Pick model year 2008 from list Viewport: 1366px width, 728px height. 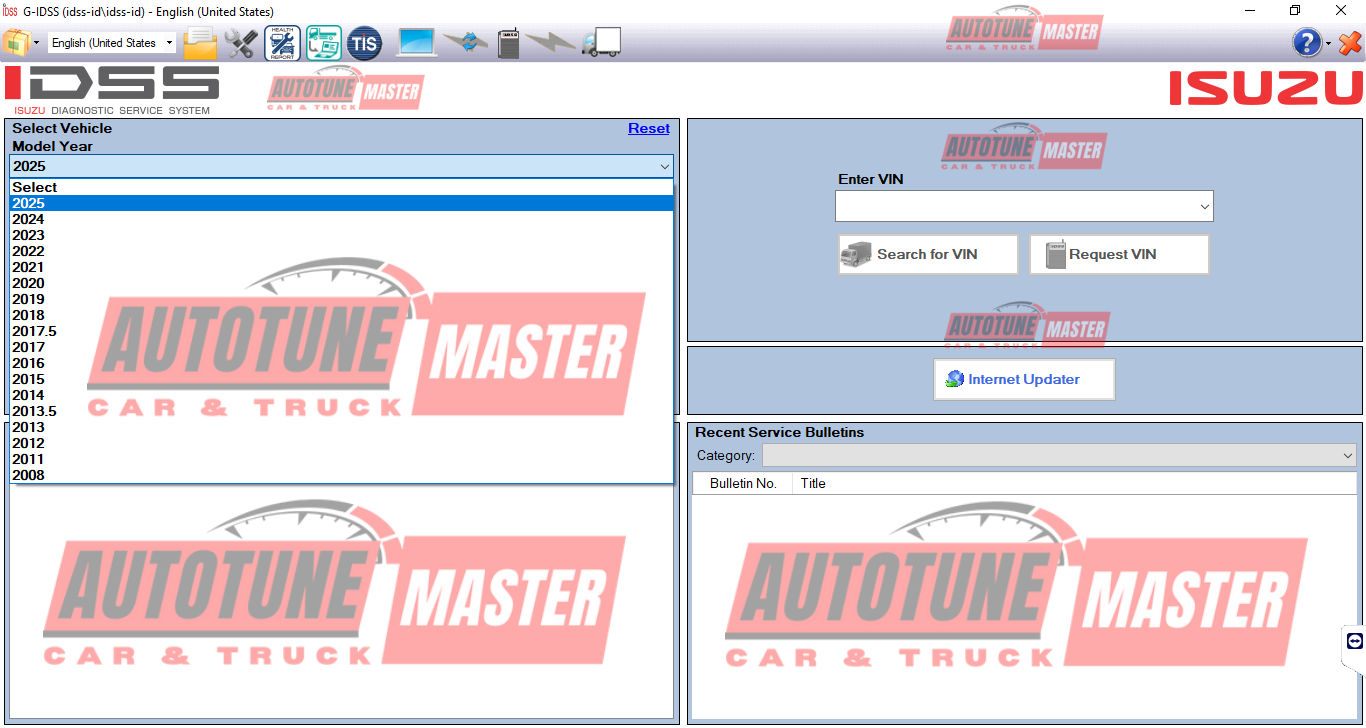pyautogui.click(x=28, y=475)
